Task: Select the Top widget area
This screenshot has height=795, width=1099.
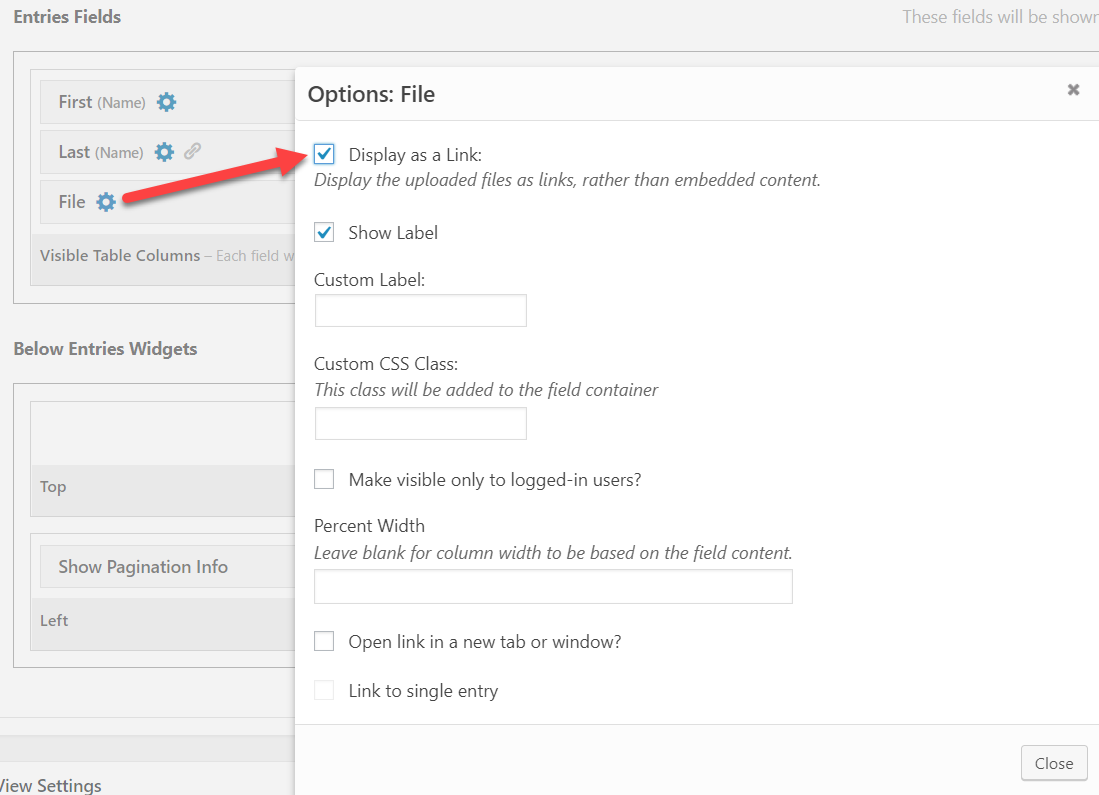Action: tap(52, 487)
